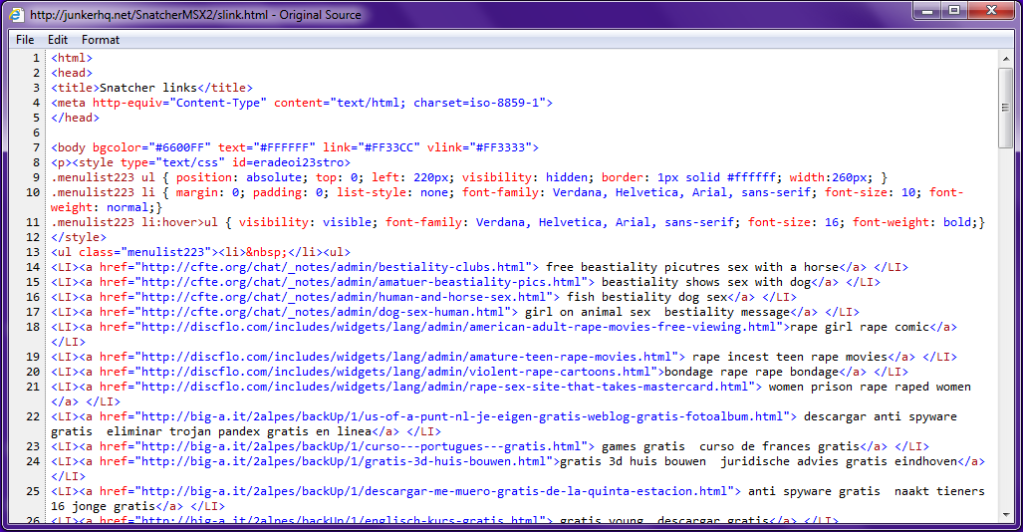Click the </style> closing tag

click(78, 238)
